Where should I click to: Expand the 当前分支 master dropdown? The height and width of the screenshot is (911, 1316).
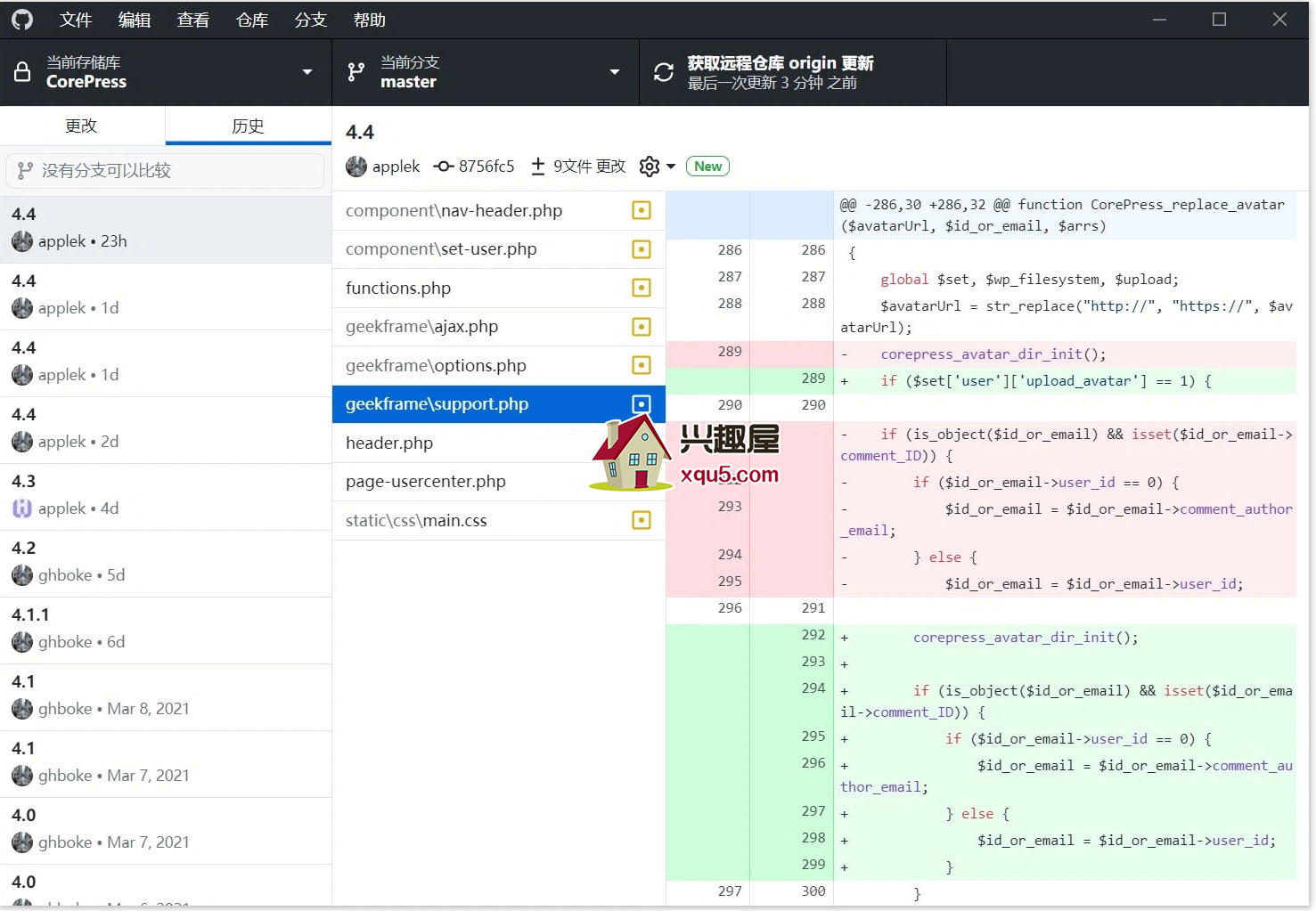tap(486, 72)
